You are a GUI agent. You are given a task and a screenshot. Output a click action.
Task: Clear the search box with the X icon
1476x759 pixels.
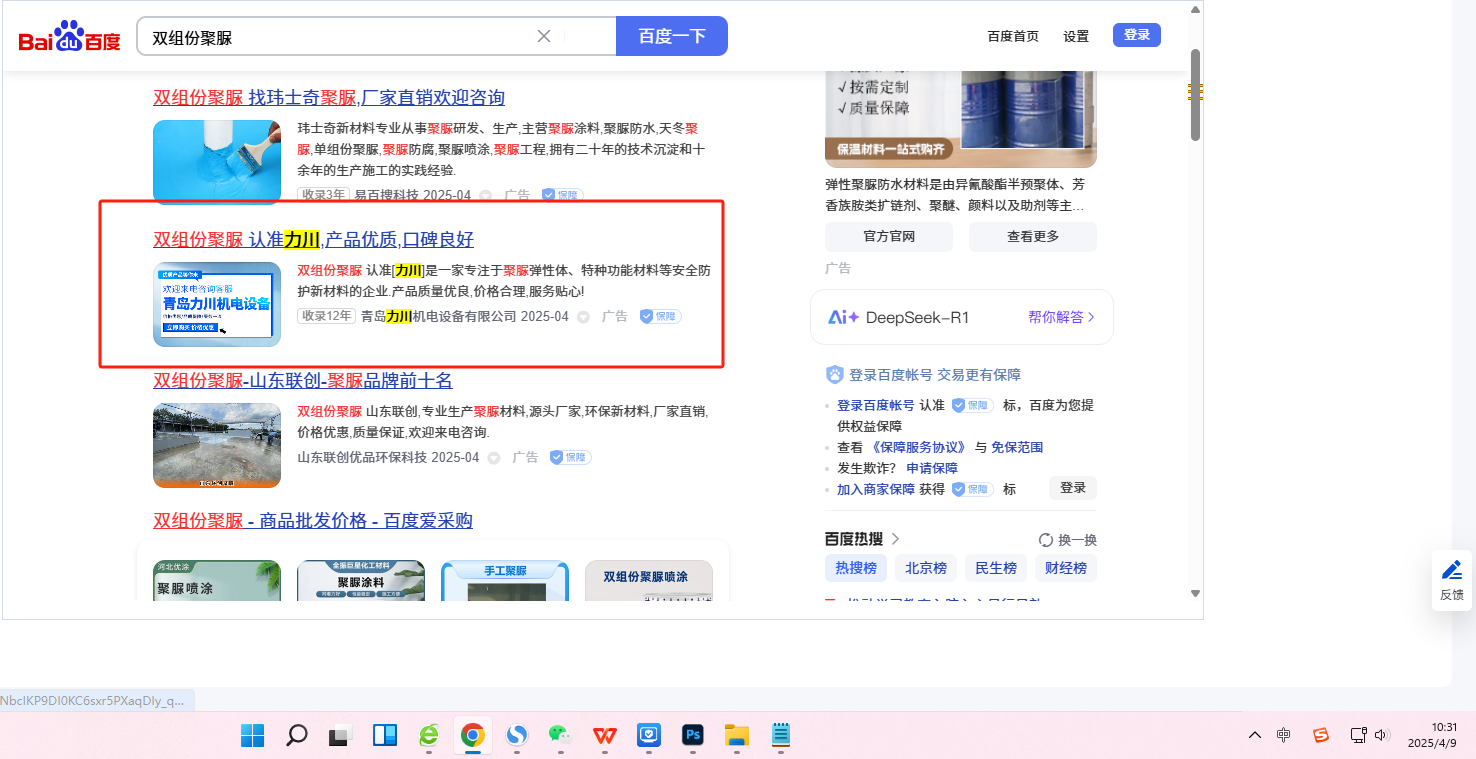[x=544, y=36]
